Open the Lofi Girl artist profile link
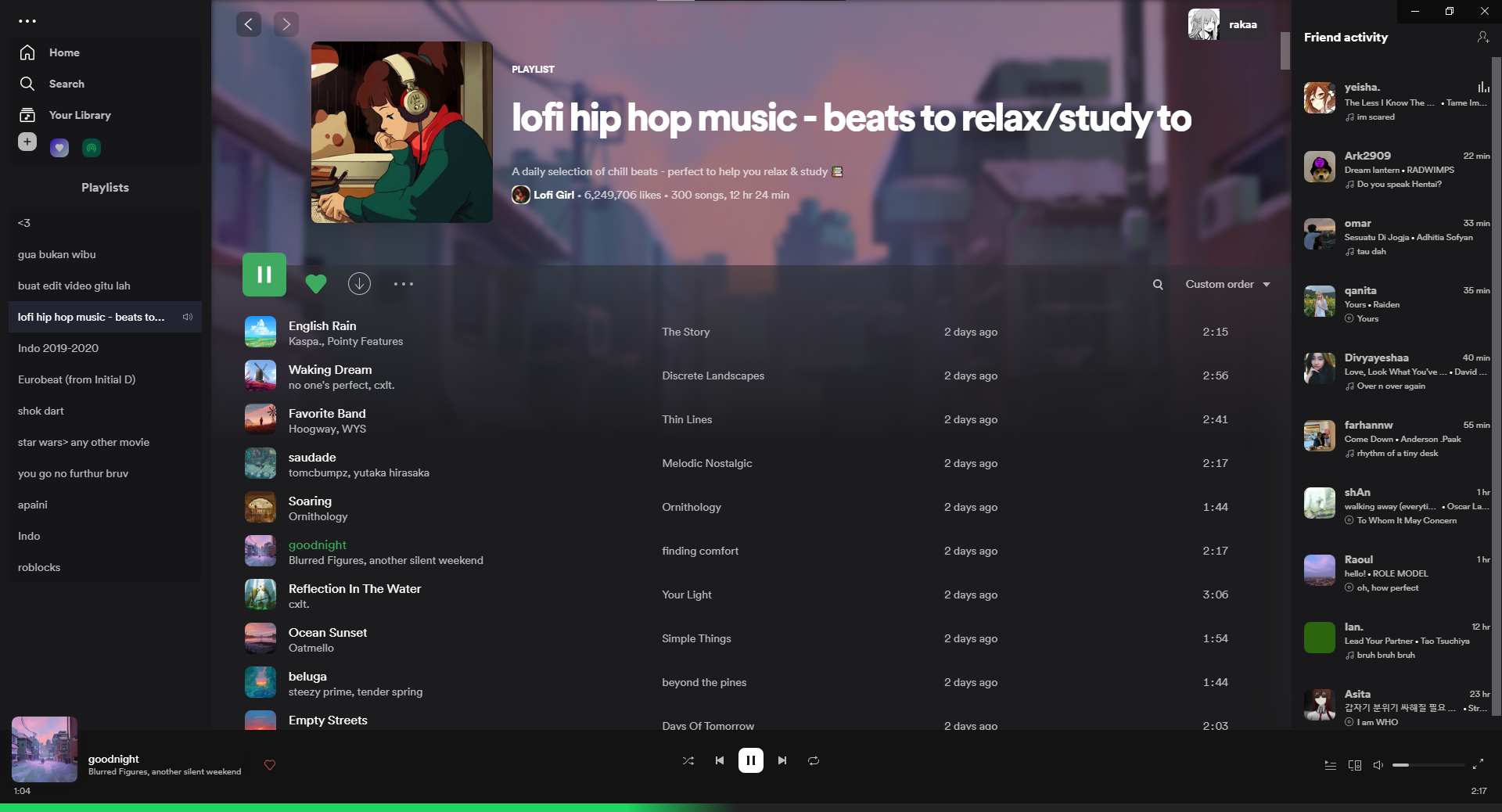 tap(554, 195)
